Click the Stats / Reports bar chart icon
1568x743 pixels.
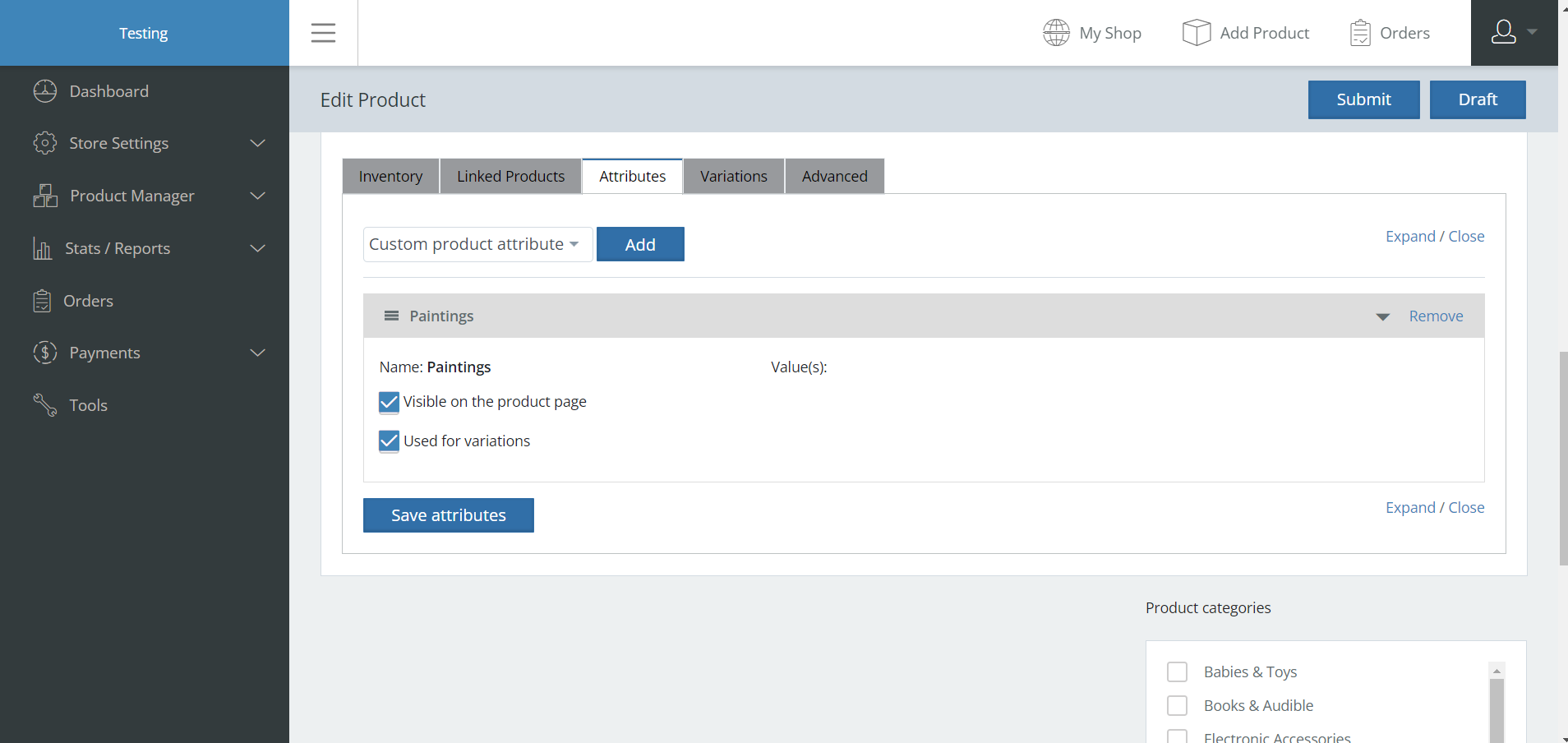coord(42,248)
